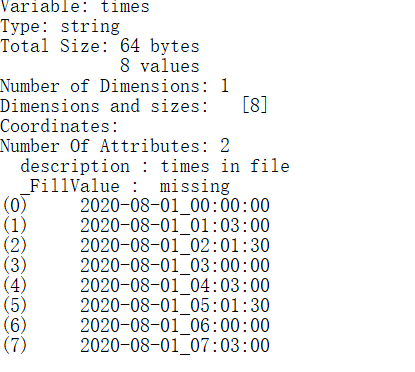This screenshot has height=372, width=415.
Task: Select the 'Type: string' text line
Action: point(60,27)
